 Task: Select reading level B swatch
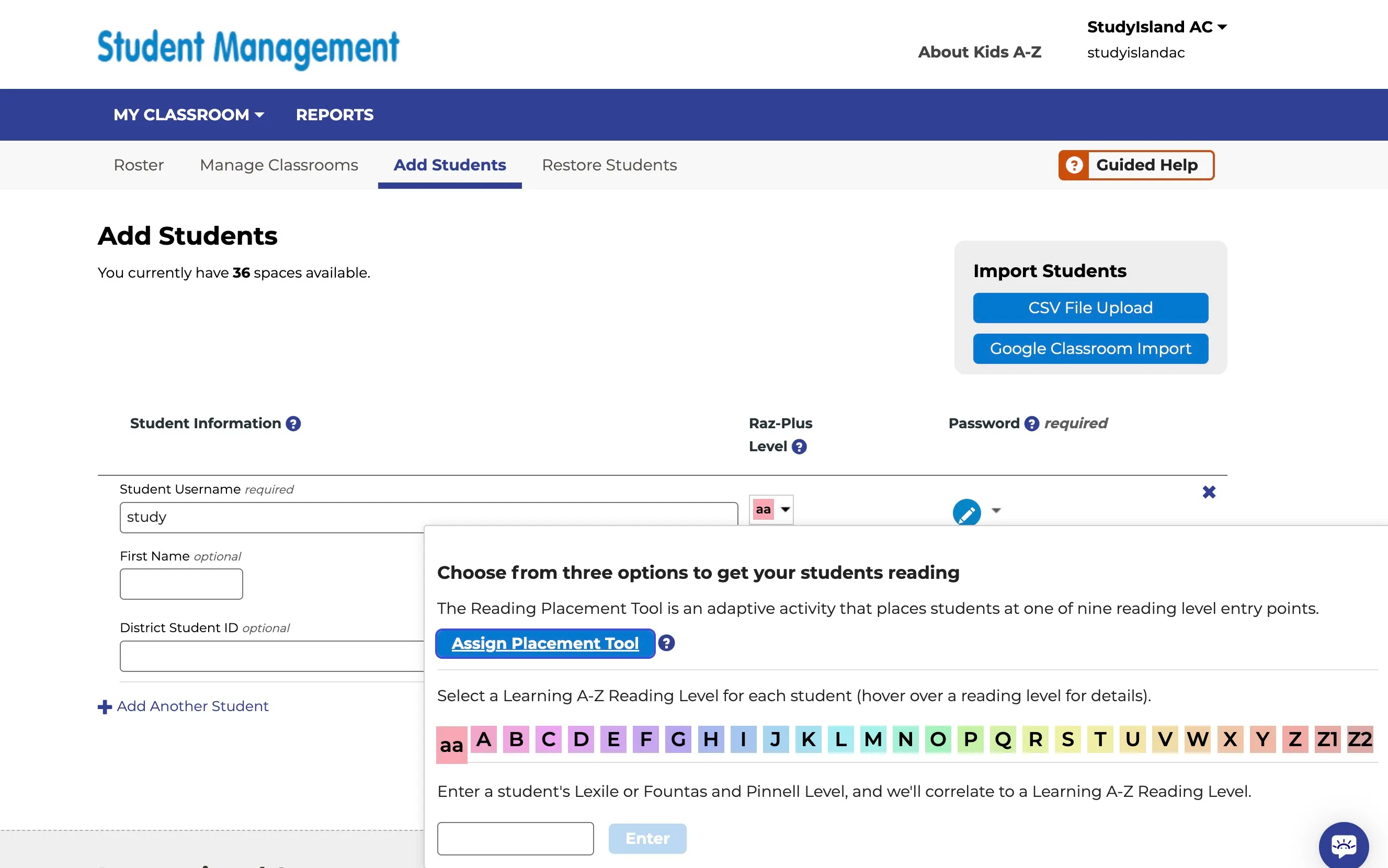[x=516, y=739]
